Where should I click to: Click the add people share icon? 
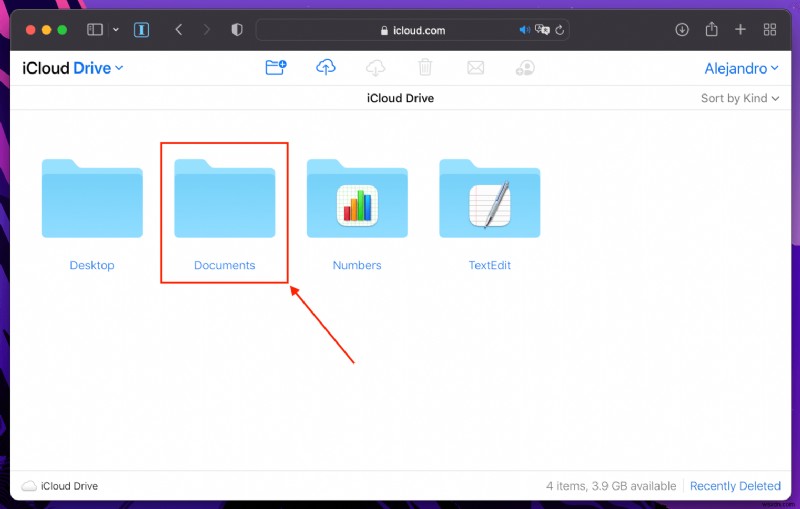(525, 68)
